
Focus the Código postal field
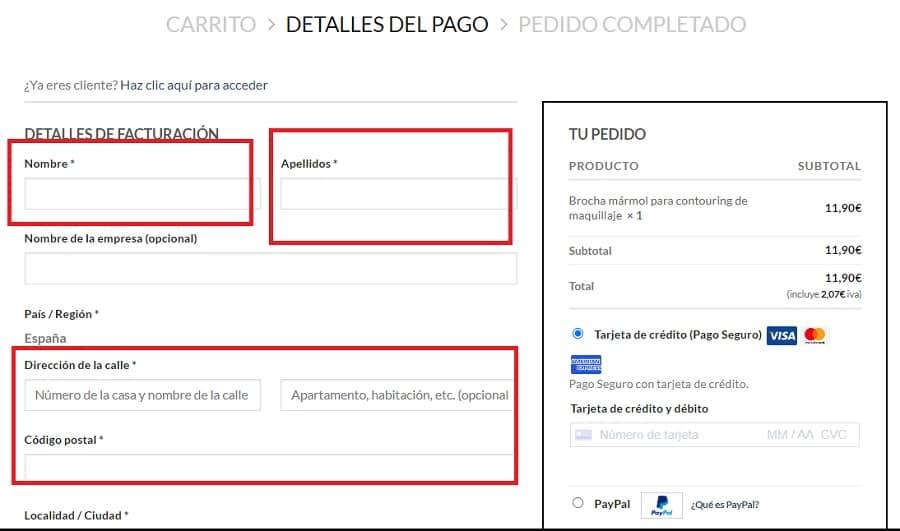270,468
